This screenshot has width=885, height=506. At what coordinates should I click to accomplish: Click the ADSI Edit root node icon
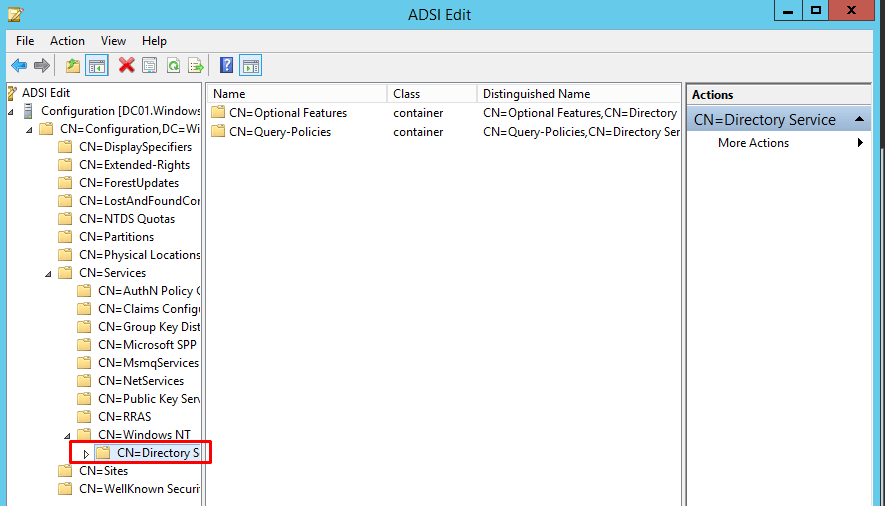pos(12,93)
